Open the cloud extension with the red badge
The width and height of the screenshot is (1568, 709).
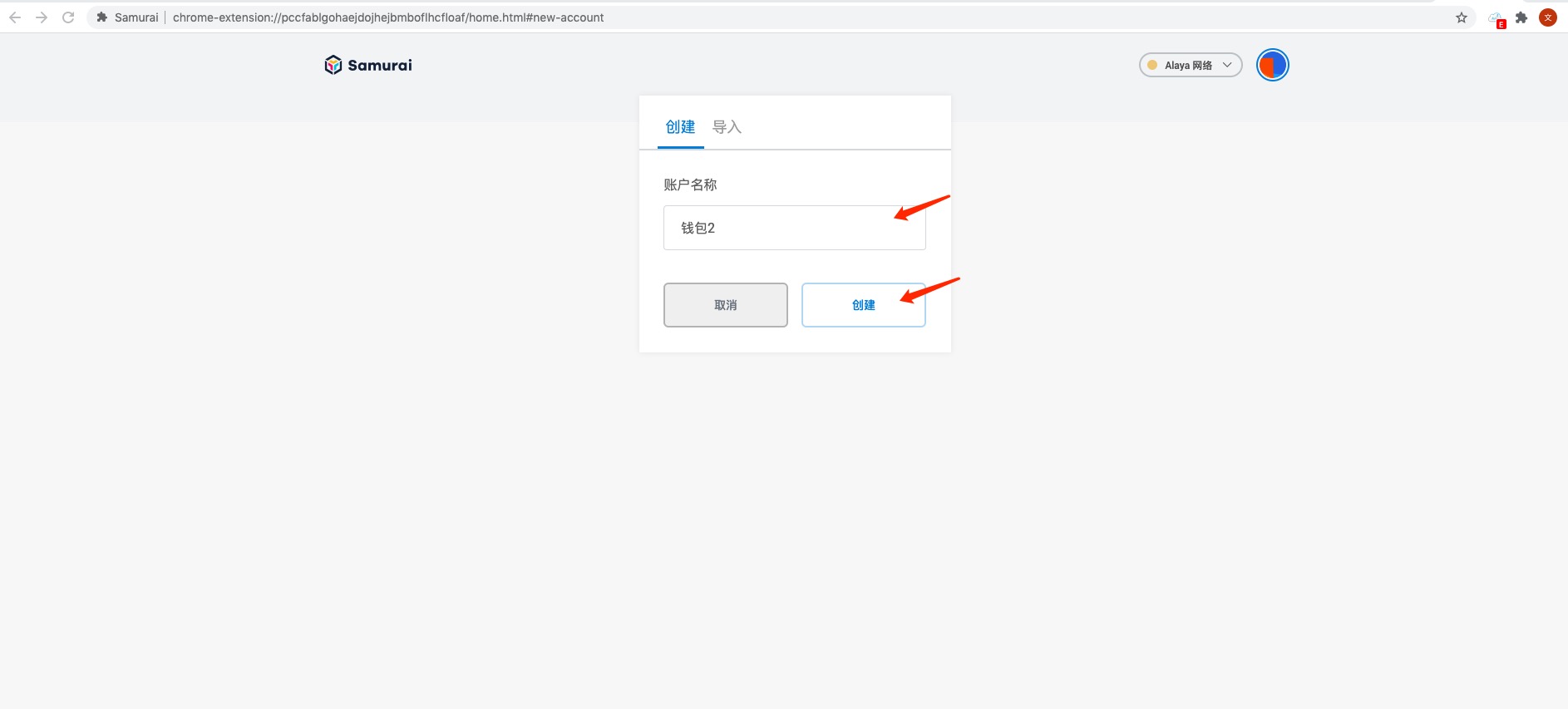pyautogui.click(x=1496, y=18)
